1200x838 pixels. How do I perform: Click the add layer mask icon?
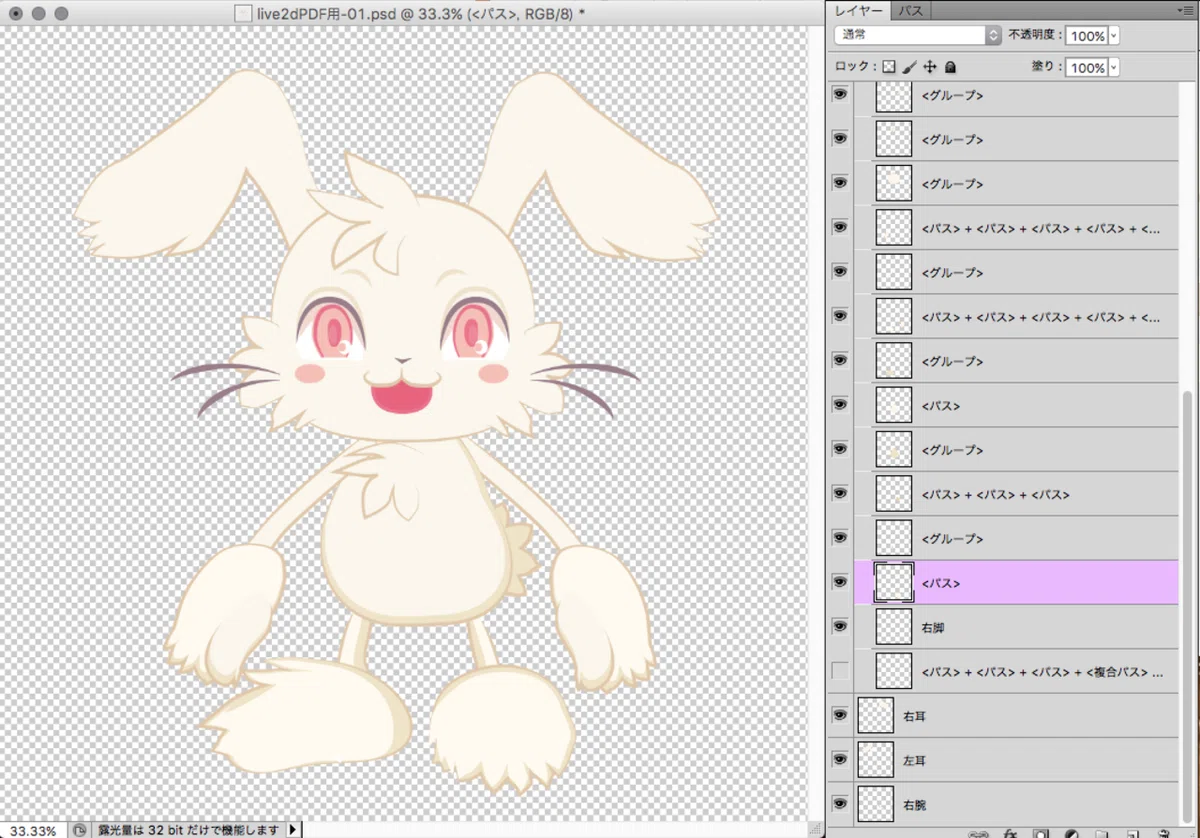(x=1041, y=833)
